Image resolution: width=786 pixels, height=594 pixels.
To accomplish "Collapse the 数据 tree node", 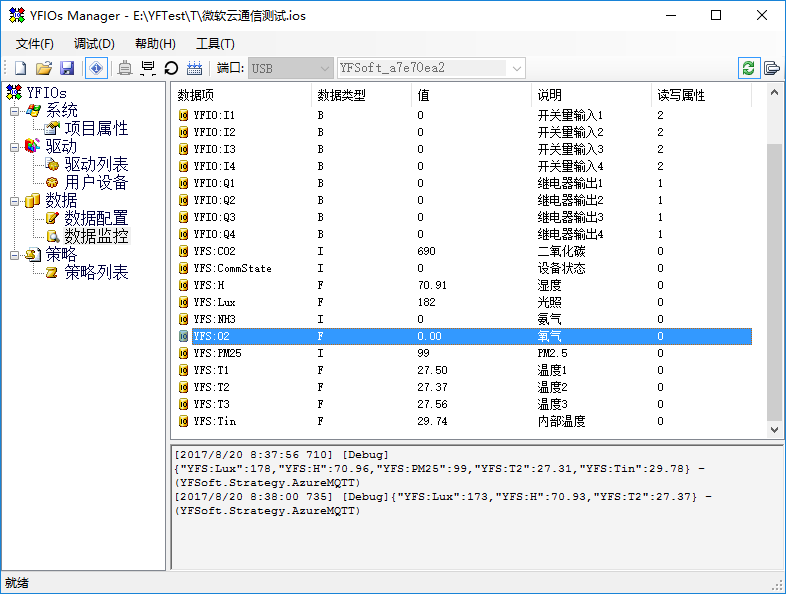I will (x=15, y=201).
